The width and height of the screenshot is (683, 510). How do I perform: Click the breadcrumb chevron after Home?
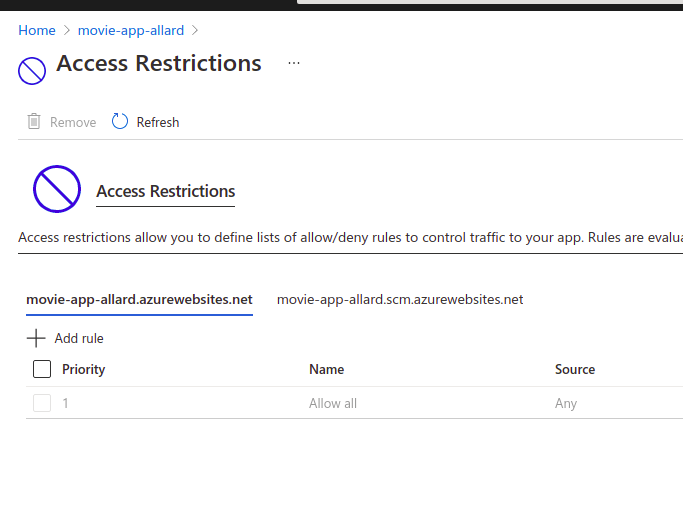tap(67, 31)
